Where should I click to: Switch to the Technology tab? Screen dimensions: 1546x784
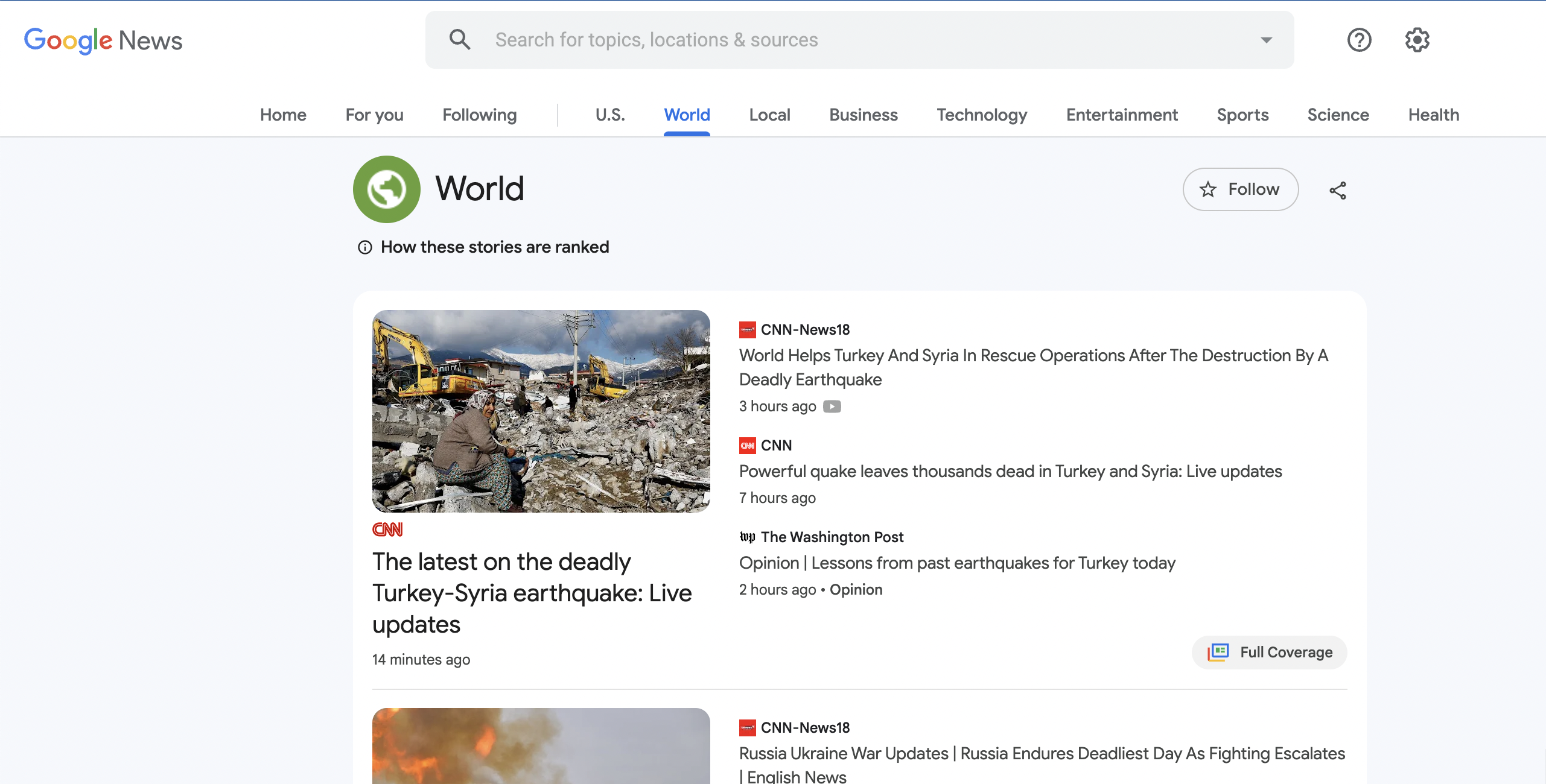coord(982,115)
